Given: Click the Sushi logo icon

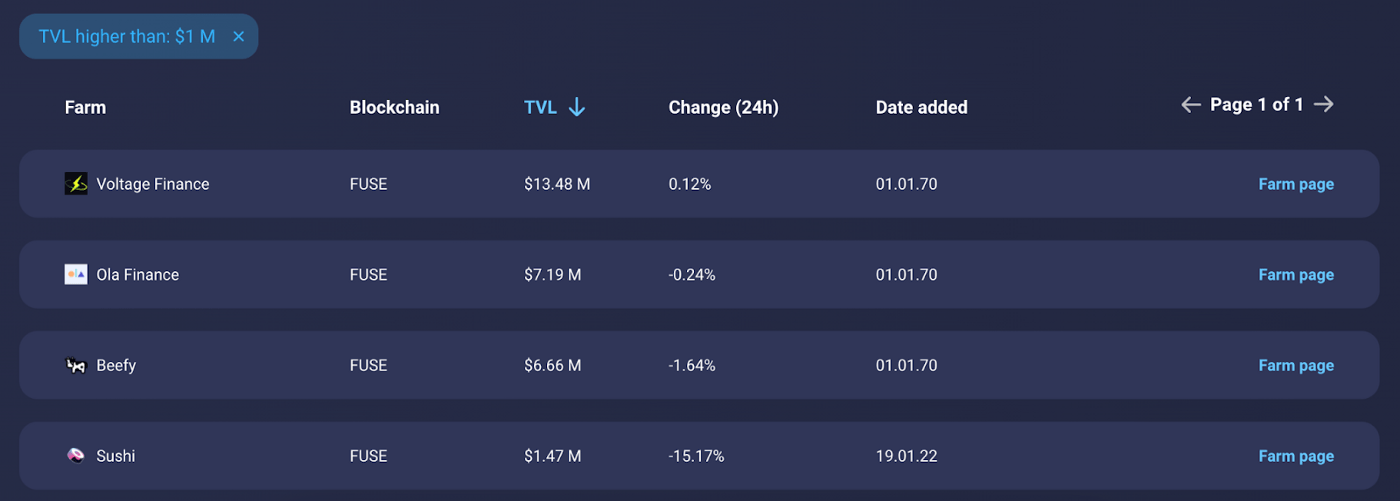Looking at the screenshot, I should coord(76,456).
